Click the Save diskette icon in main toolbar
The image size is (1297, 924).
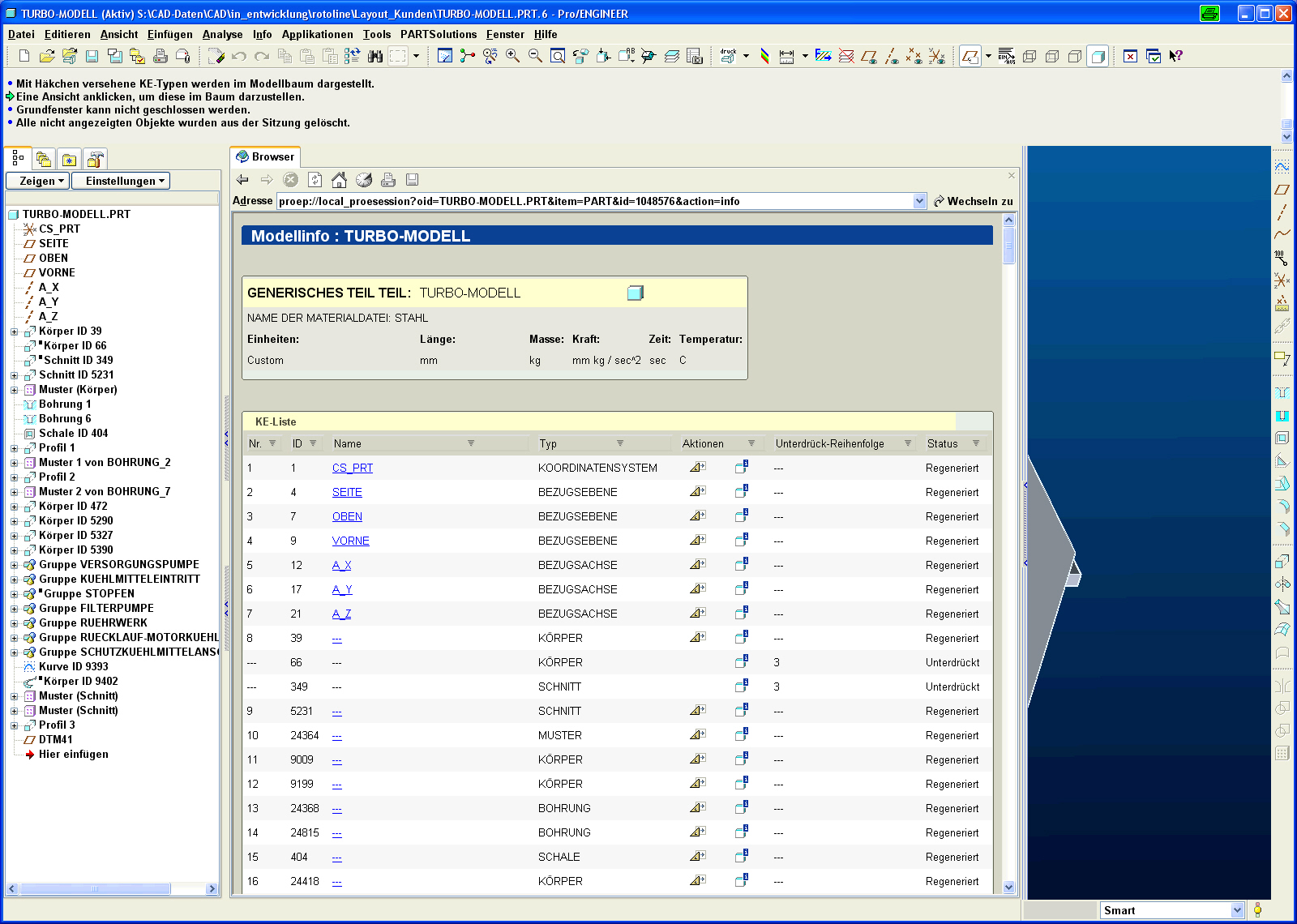click(92, 56)
